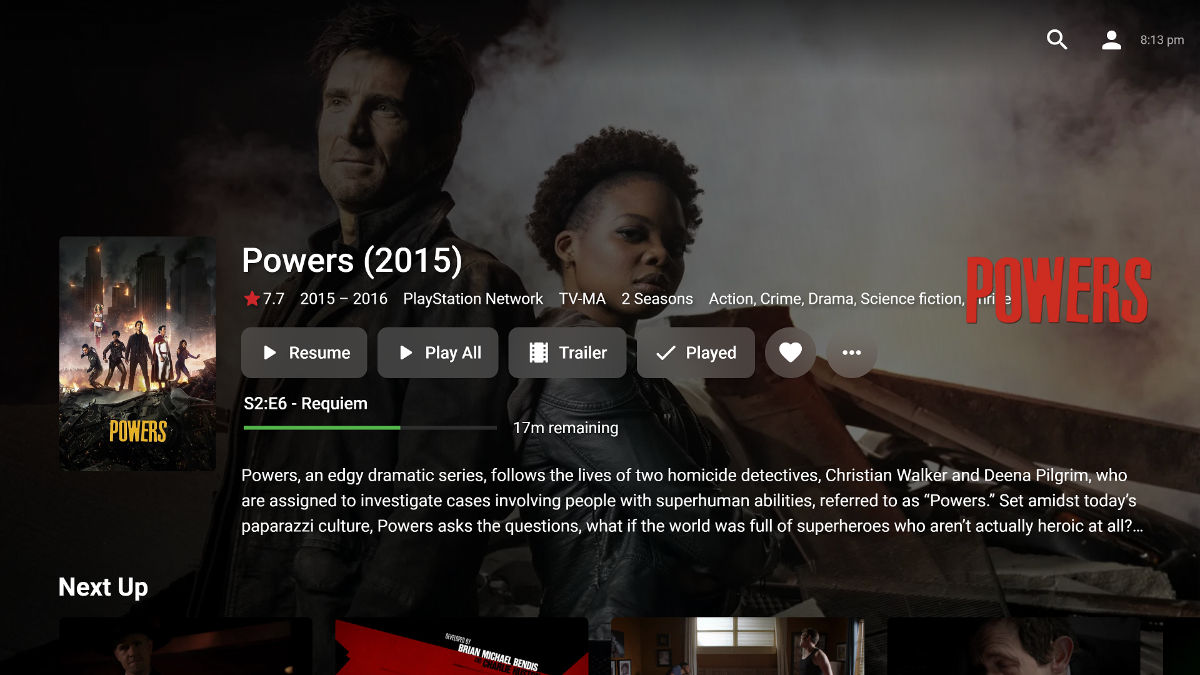Open the PlayStation Network studio link
The image size is (1200, 675).
pos(473,299)
